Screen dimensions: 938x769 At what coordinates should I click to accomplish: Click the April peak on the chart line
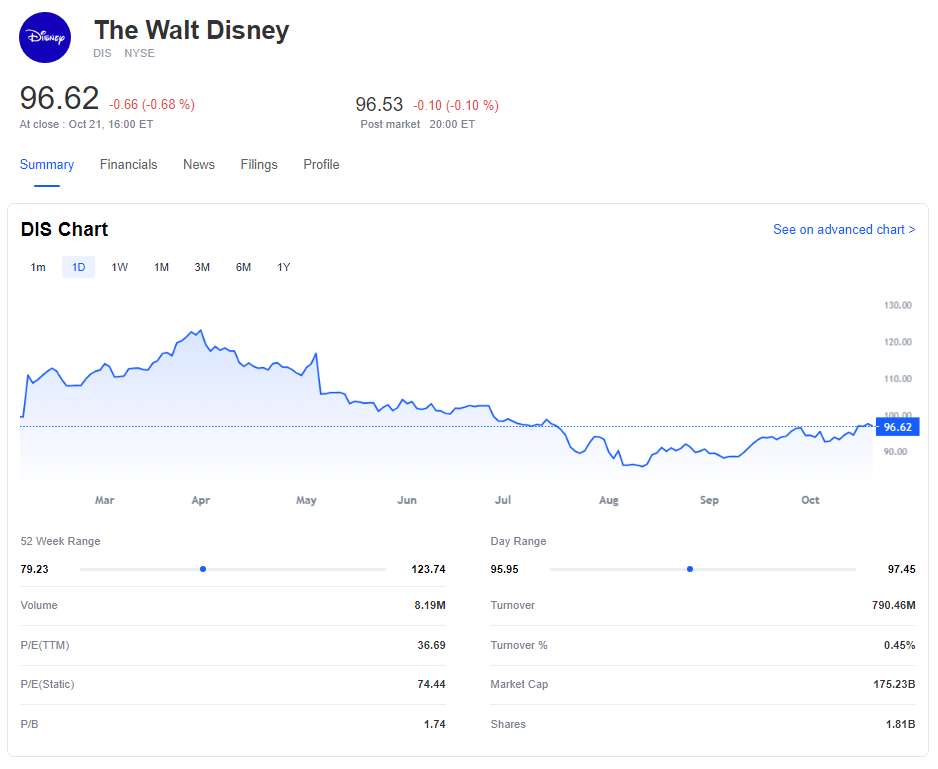(x=201, y=330)
